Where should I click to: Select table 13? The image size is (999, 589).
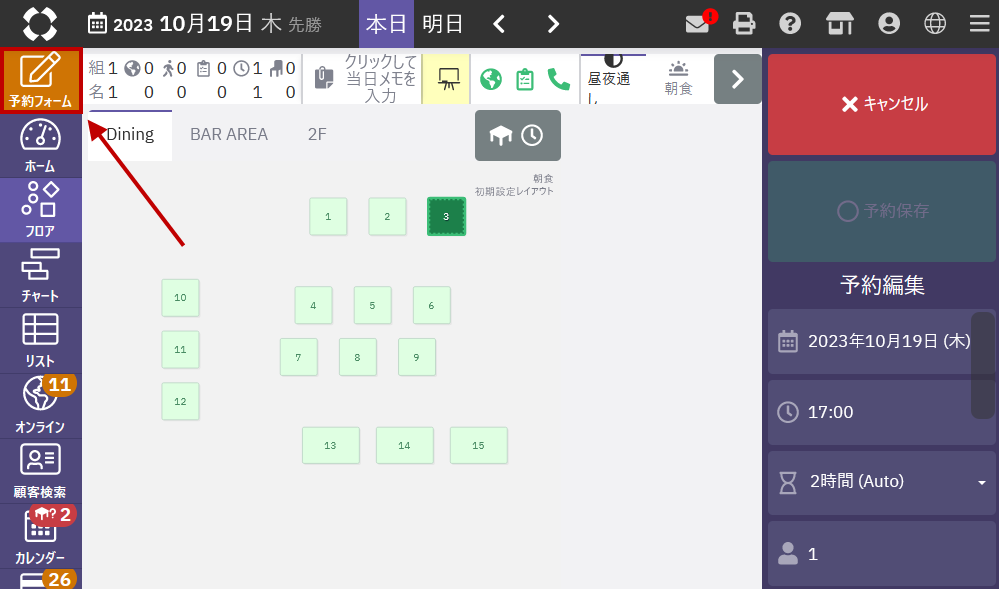tap(331, 446)
